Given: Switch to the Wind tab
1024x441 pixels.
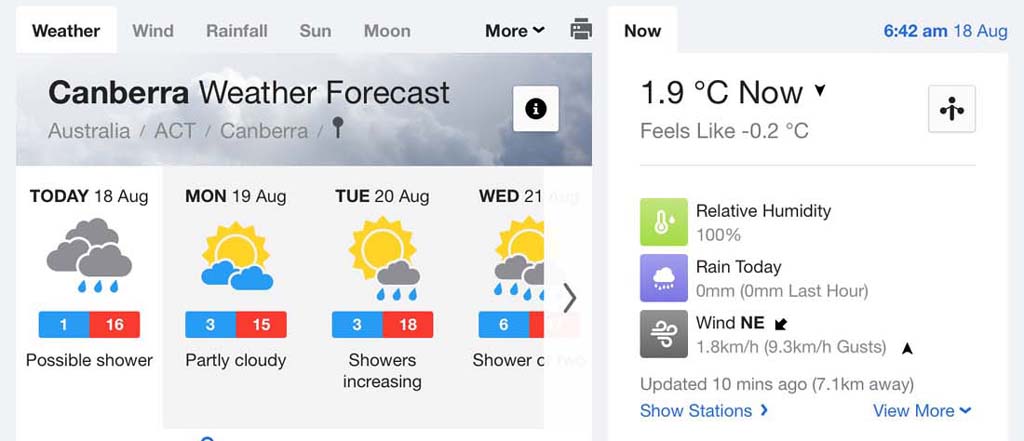Looking at the screenshot, I should (x=153, y=31).
